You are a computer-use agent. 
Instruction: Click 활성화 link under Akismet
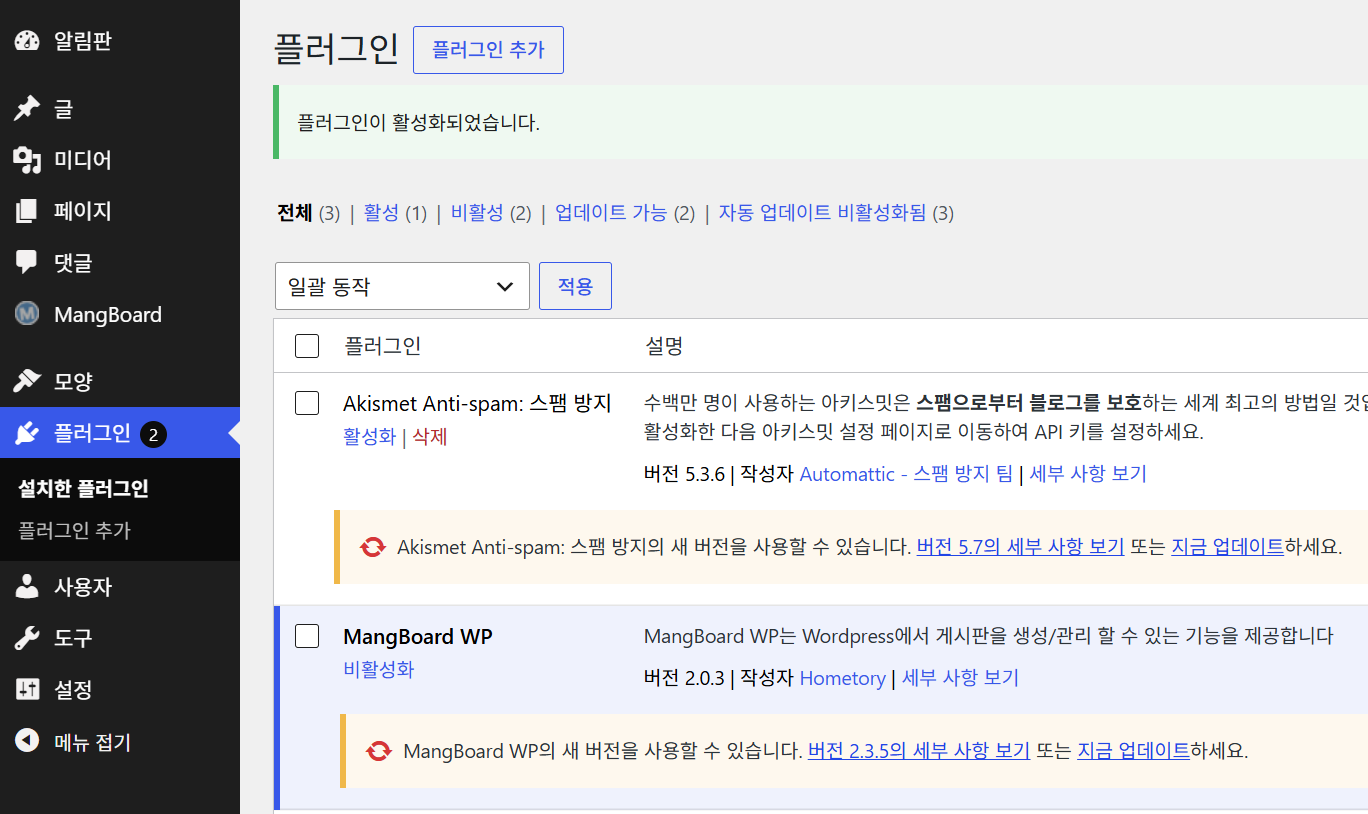tap(369, 437)
